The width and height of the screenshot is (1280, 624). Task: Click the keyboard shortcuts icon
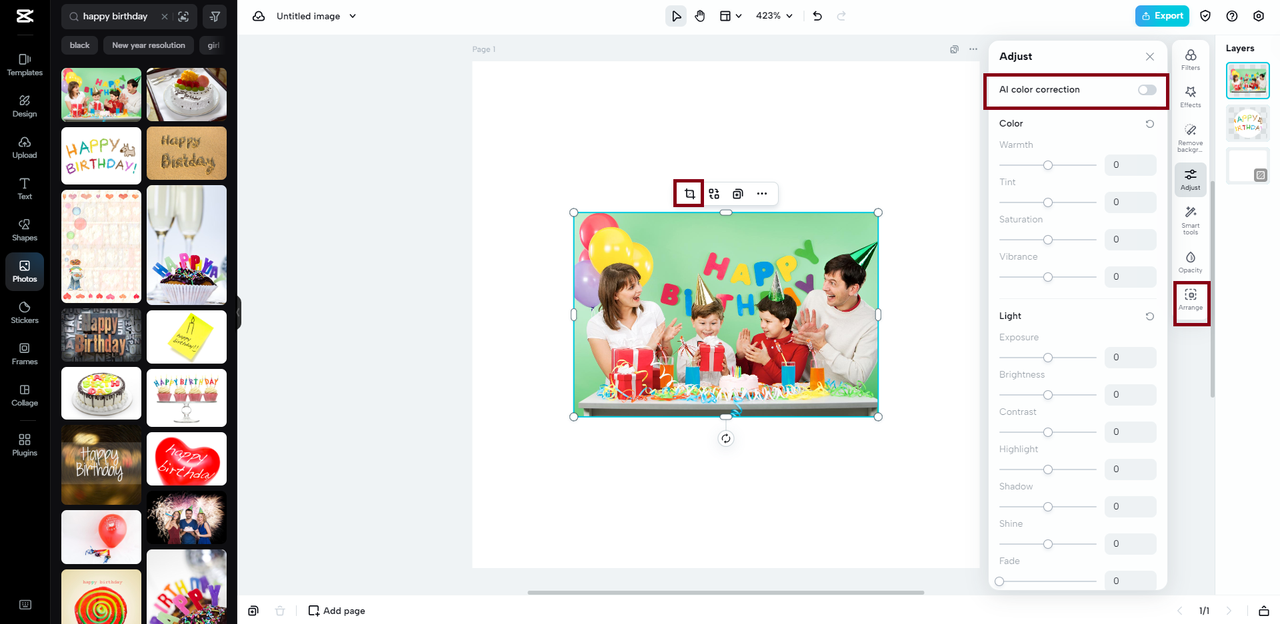(x=24, y=604)
